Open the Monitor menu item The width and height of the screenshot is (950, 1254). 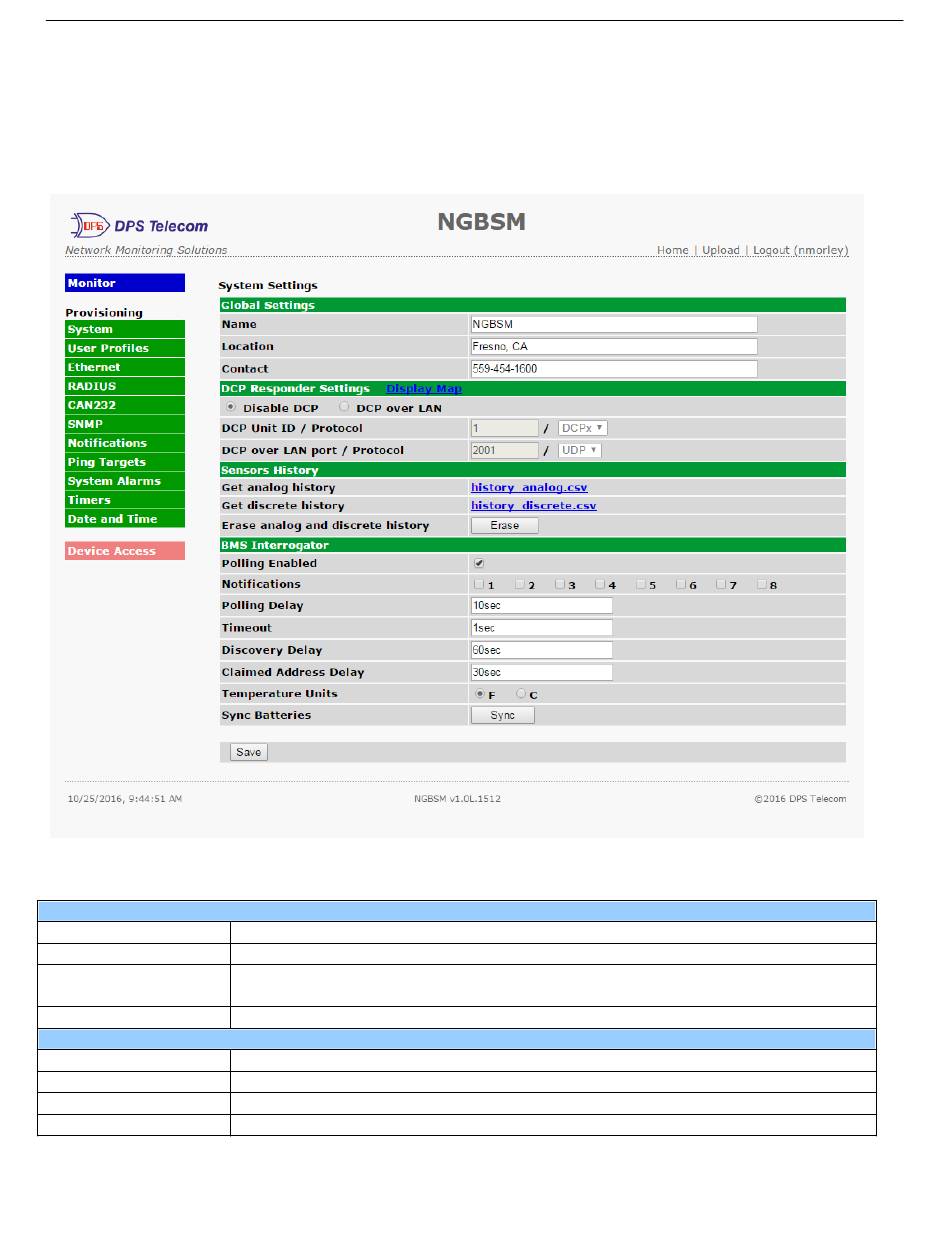[125, 283]
